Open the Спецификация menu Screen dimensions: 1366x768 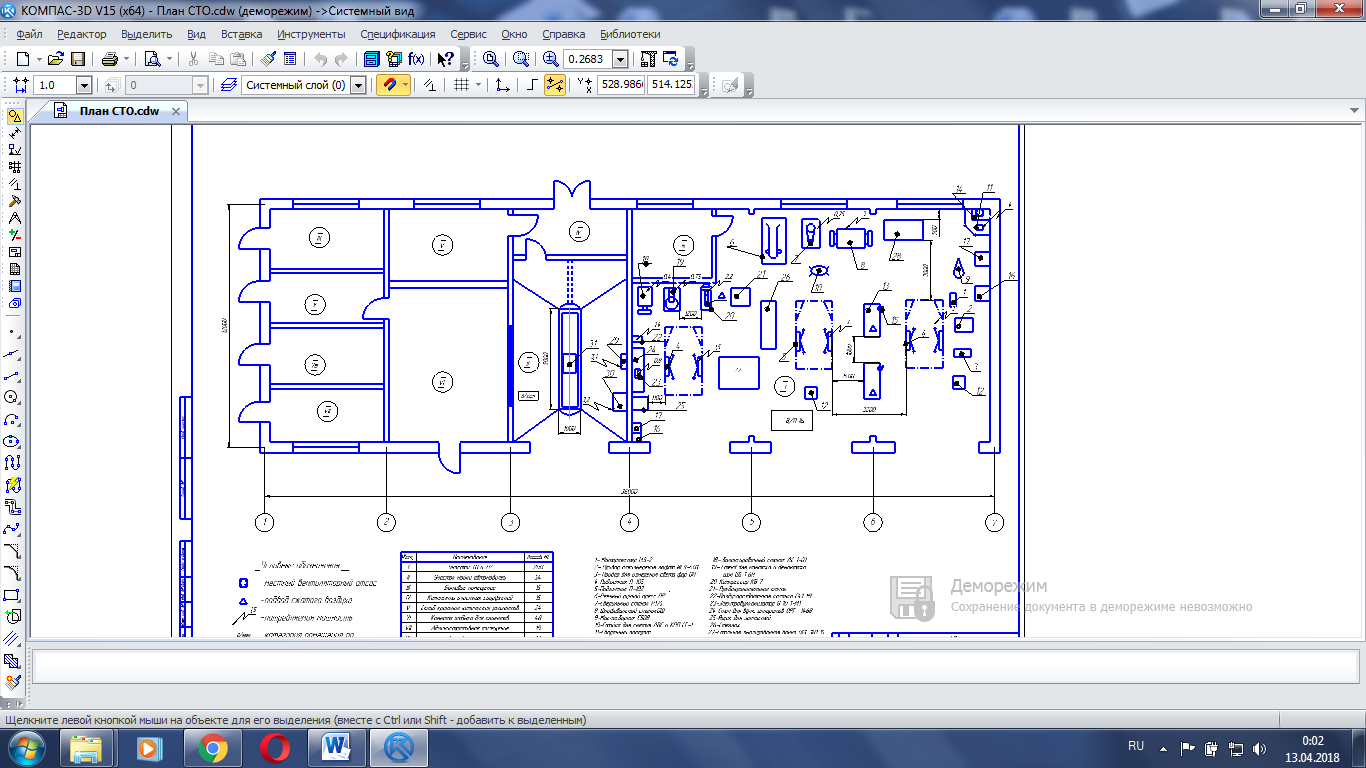(x=398, y=34)
